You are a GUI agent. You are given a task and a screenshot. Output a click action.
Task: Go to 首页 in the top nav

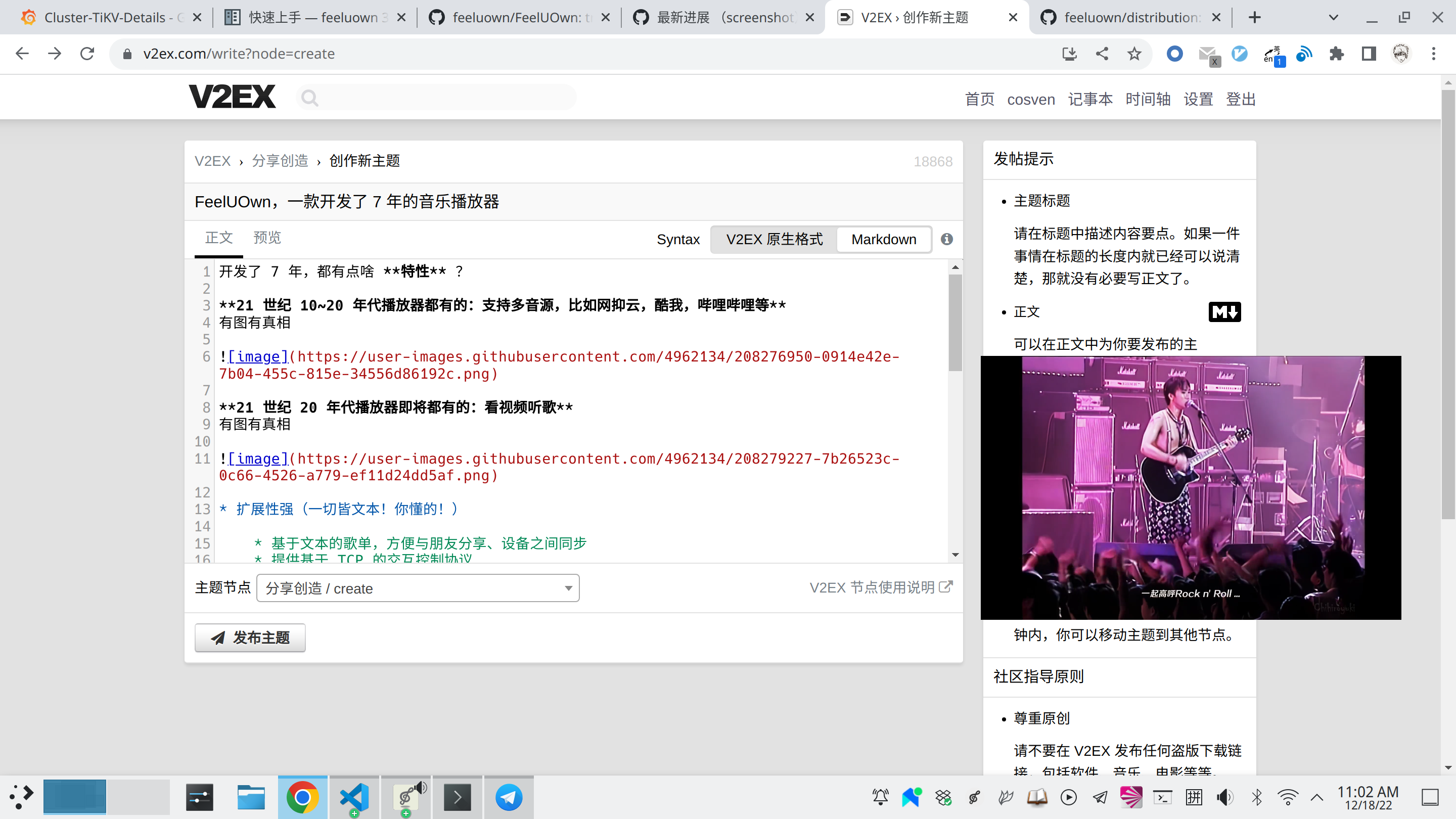pos(980,100)
